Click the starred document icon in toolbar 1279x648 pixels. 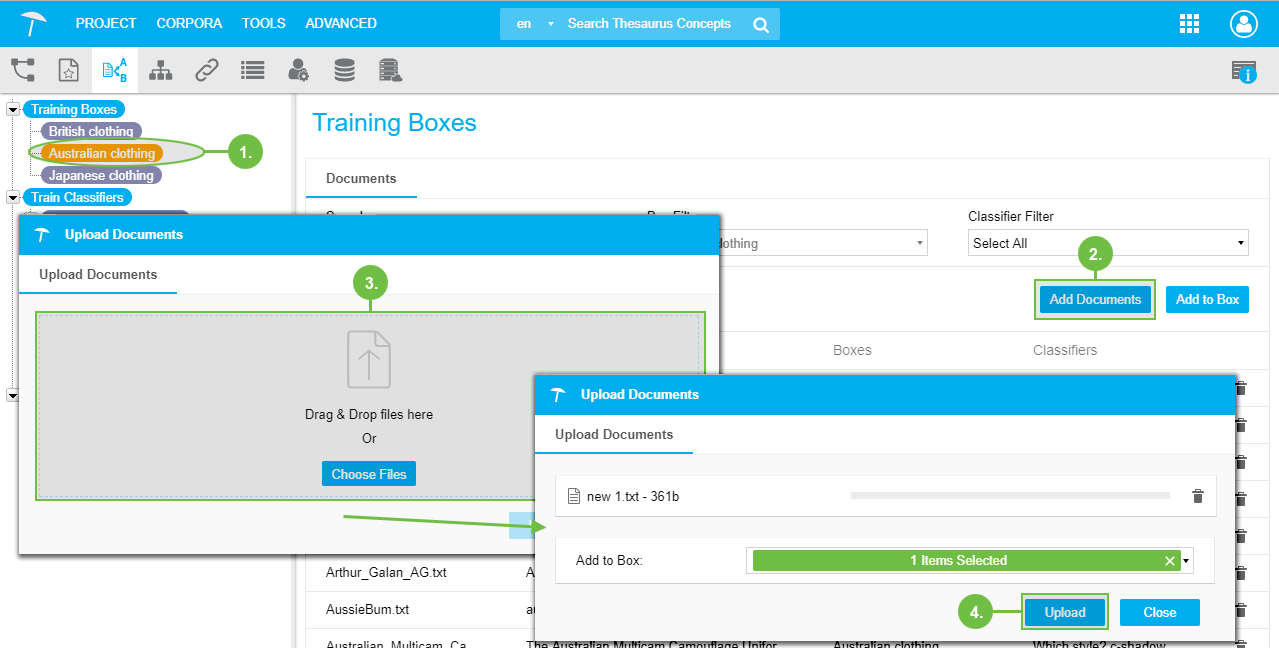pos(68,70)
